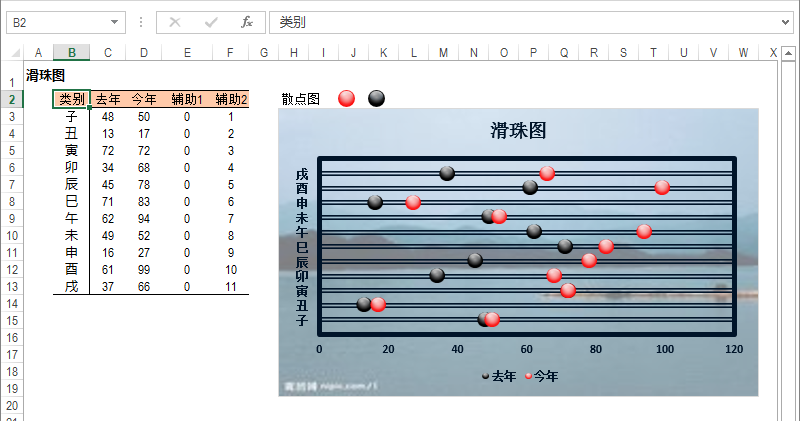
Task: Select the cell with value 99
Action: point(144,269)
